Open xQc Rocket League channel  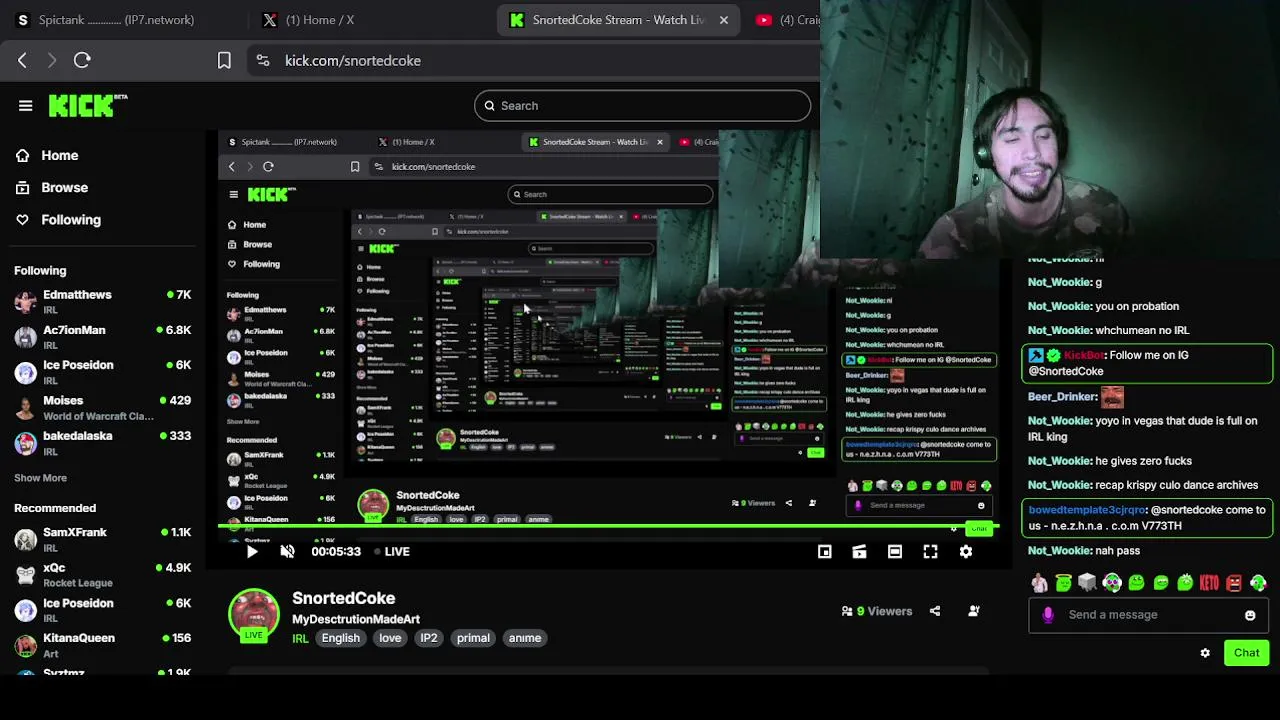[102, 575]
